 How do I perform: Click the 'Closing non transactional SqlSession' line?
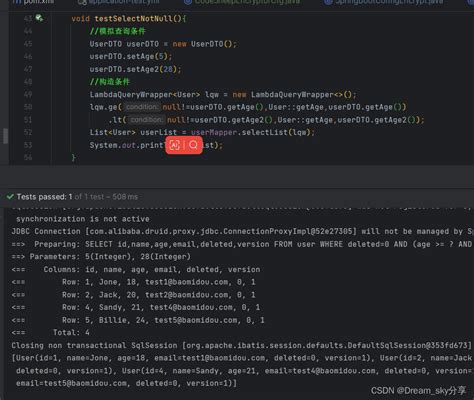click(x=242, y=345)
